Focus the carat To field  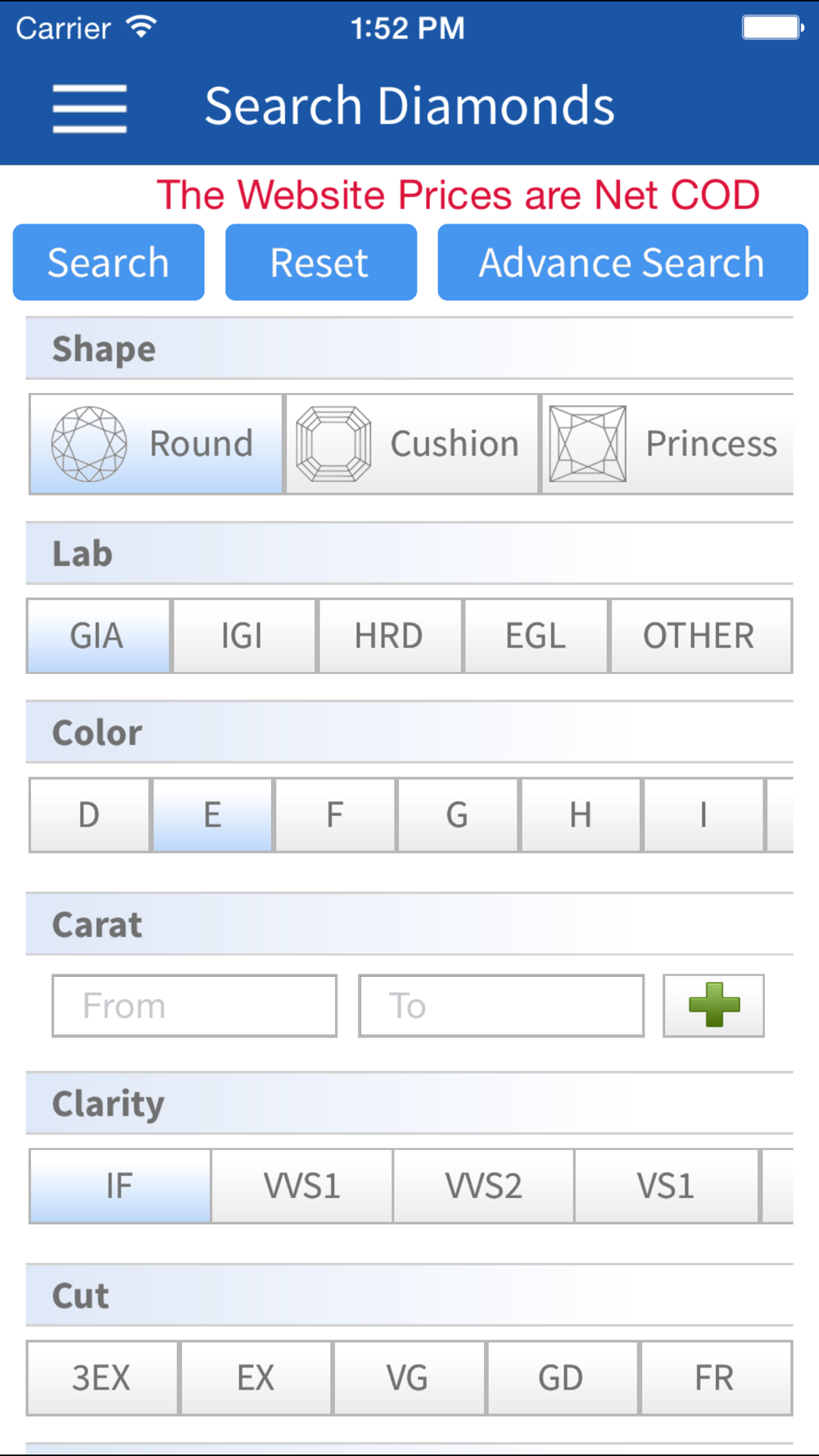tap(501, 1006)
